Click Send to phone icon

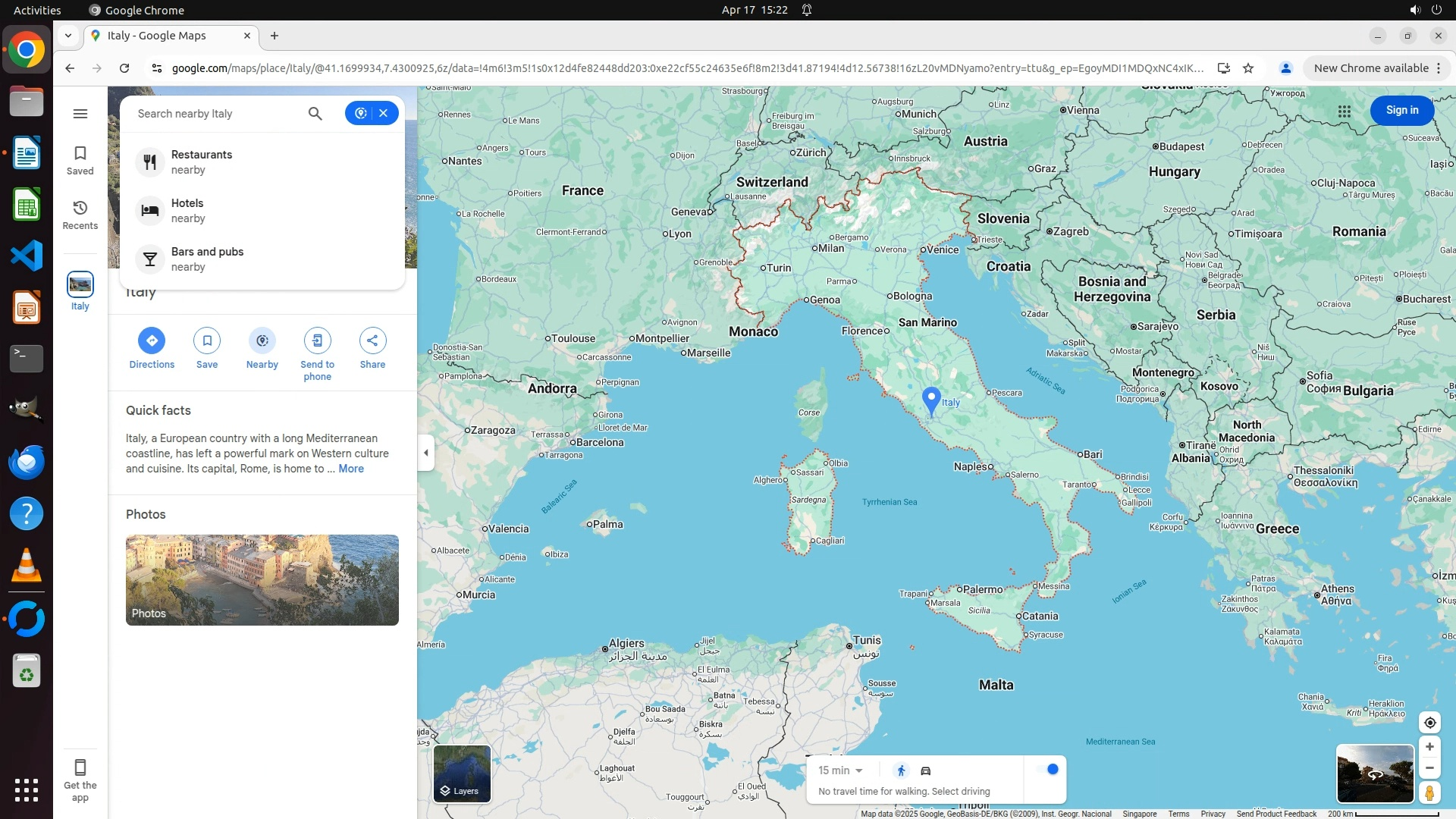(317, 340)
